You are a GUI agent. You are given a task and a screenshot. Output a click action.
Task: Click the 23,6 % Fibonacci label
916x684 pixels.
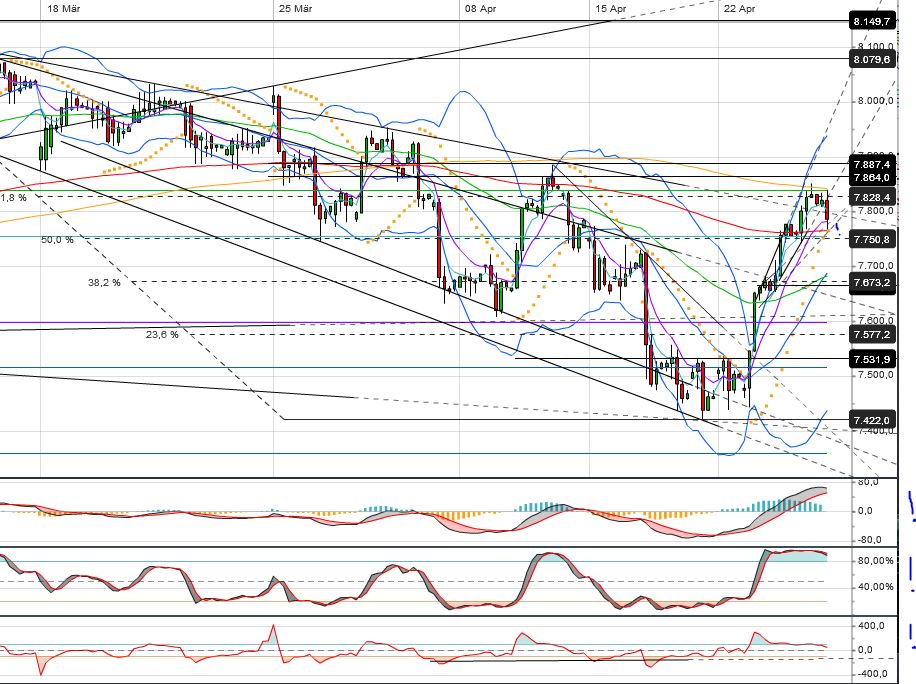162,335
